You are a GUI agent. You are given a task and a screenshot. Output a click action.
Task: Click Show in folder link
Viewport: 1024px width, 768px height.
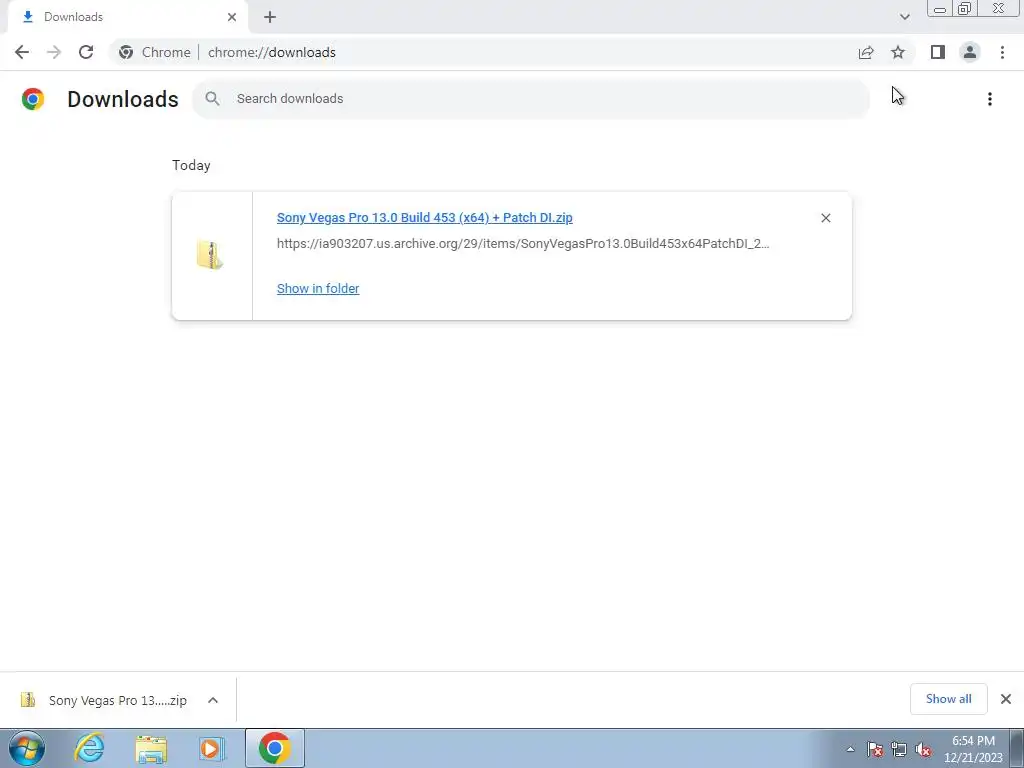(318, 289)
